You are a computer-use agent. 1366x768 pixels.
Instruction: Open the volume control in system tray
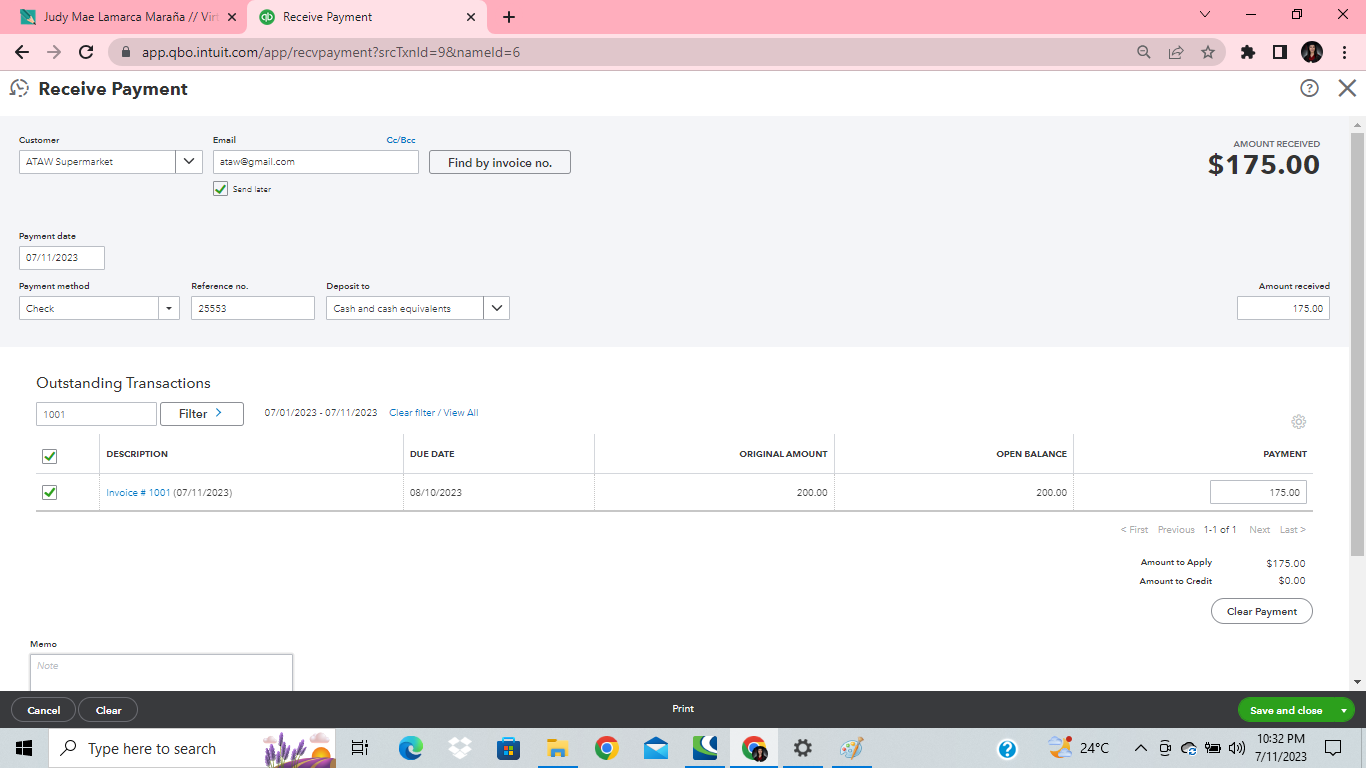coord(1237,748)
